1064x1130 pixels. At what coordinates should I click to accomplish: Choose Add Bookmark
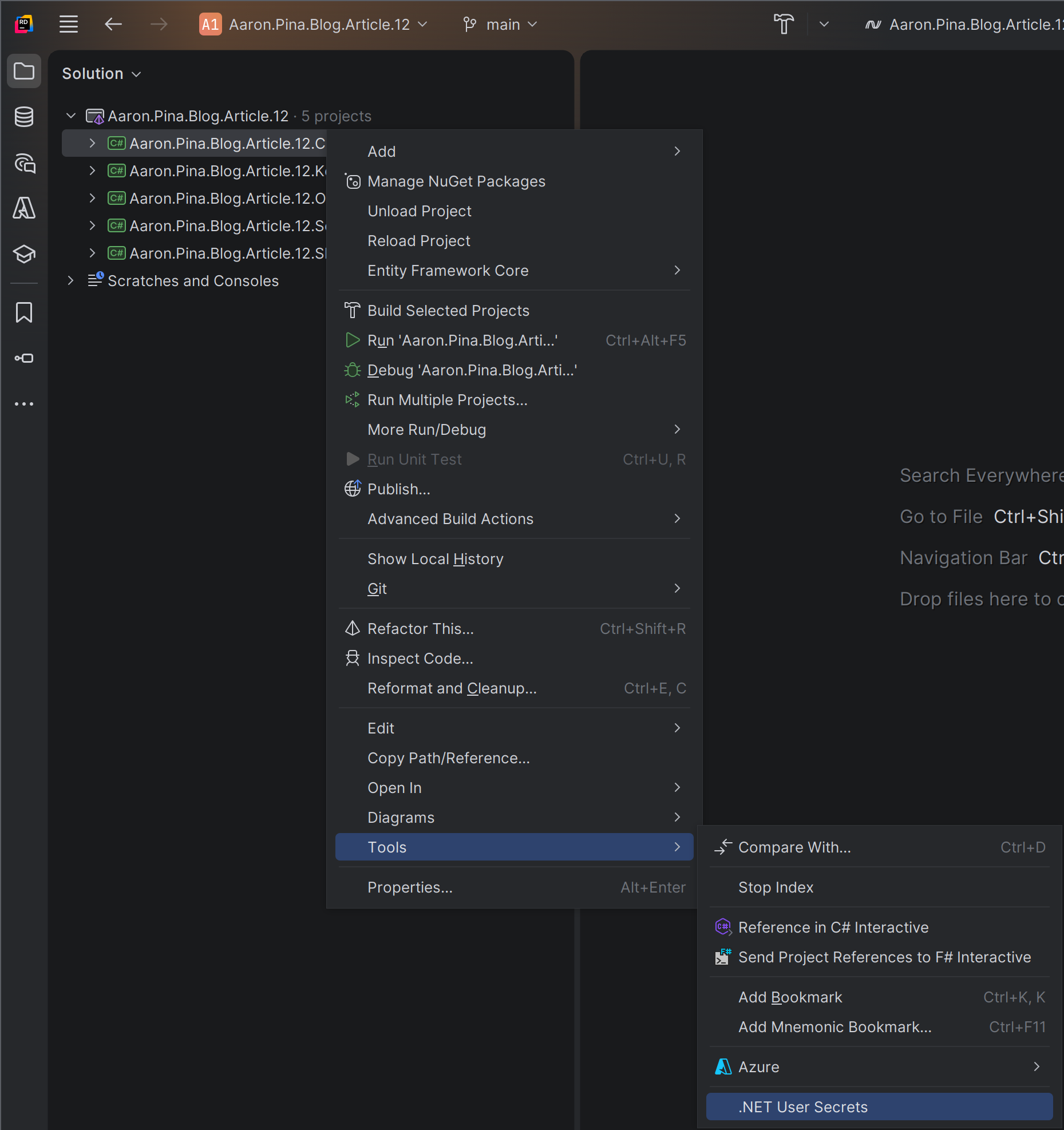[879, 997]
